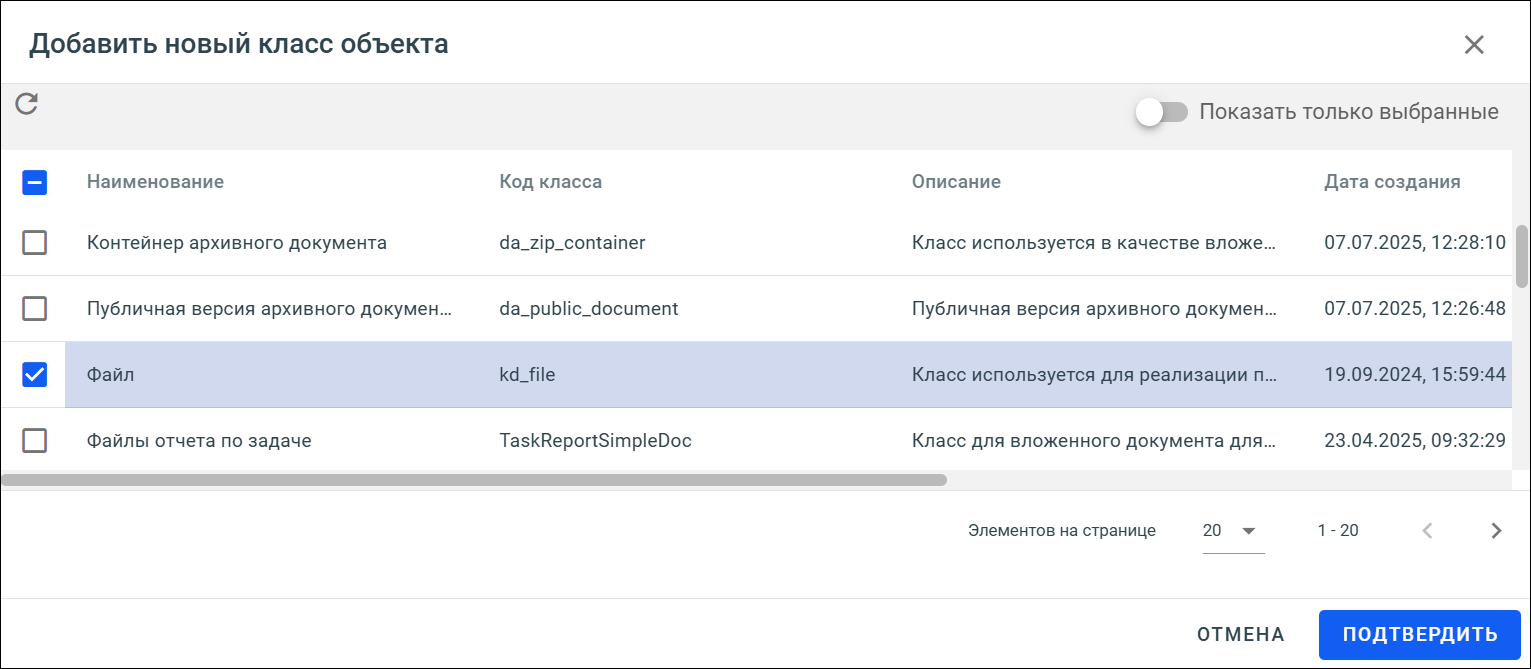Toggle the select-all header checkbox

click(35, 182)
